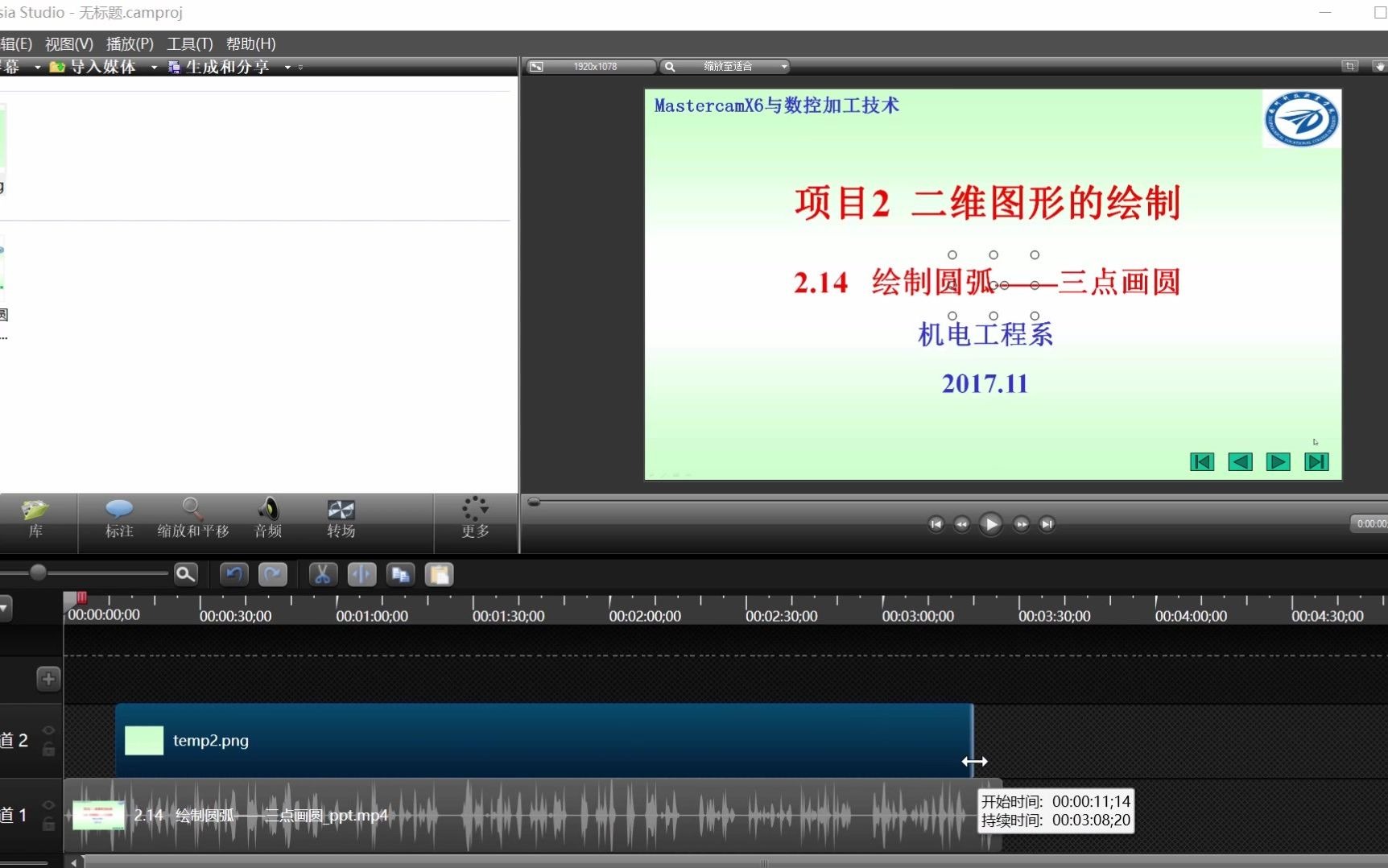Screen dimensions: 1388x868
Task: Click the Split clip tool
Action: [x=361, y=574]
